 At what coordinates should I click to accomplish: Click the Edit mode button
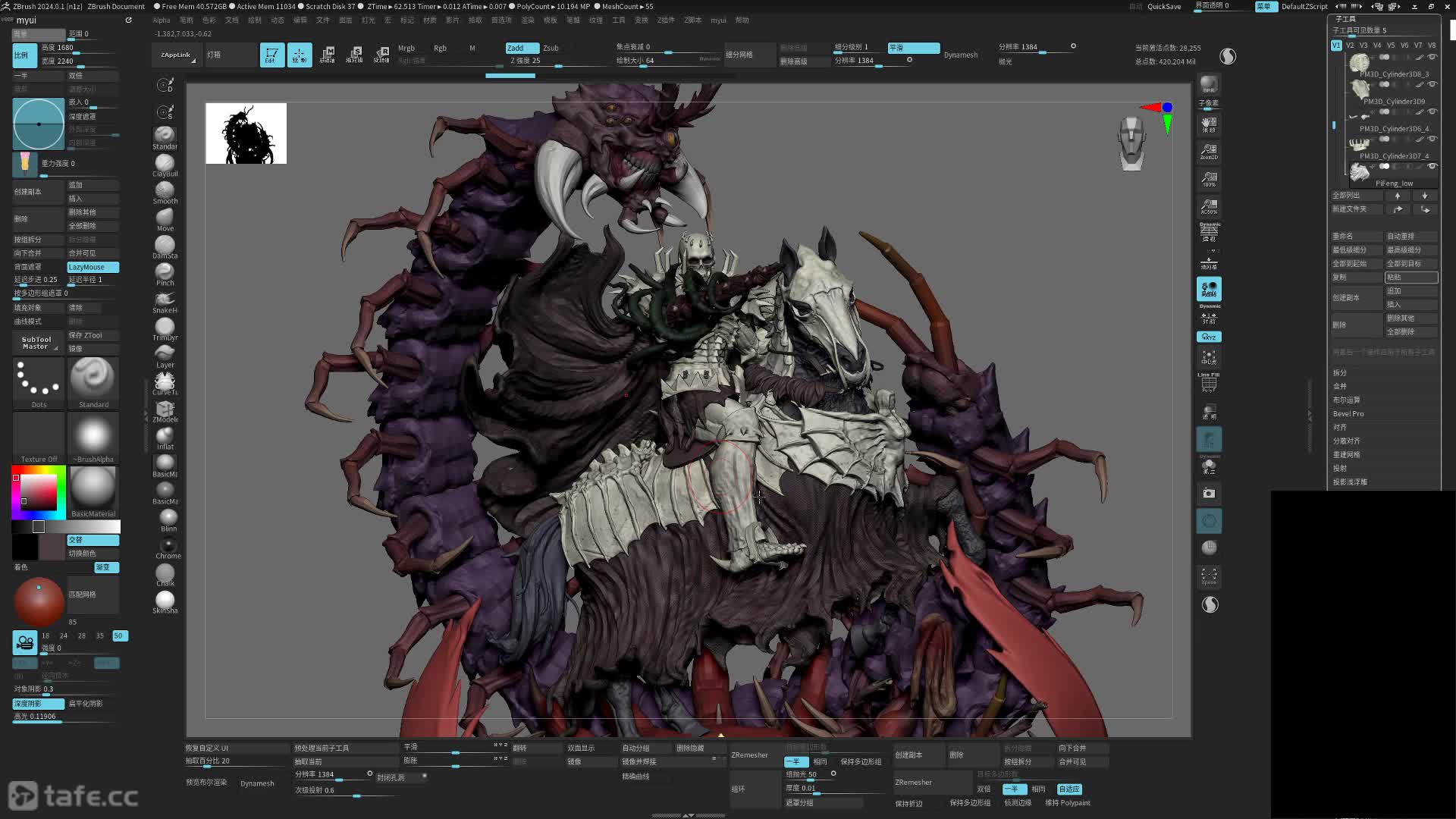271,55
